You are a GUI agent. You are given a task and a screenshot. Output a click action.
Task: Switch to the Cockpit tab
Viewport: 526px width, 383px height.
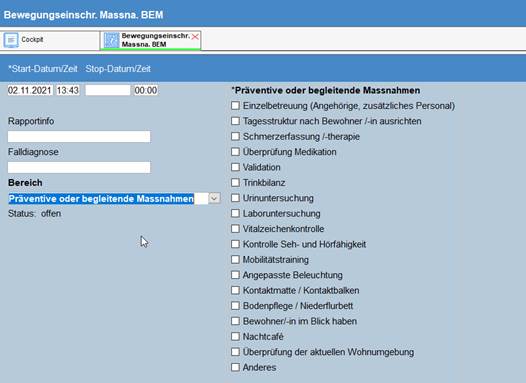coord(50,40)
